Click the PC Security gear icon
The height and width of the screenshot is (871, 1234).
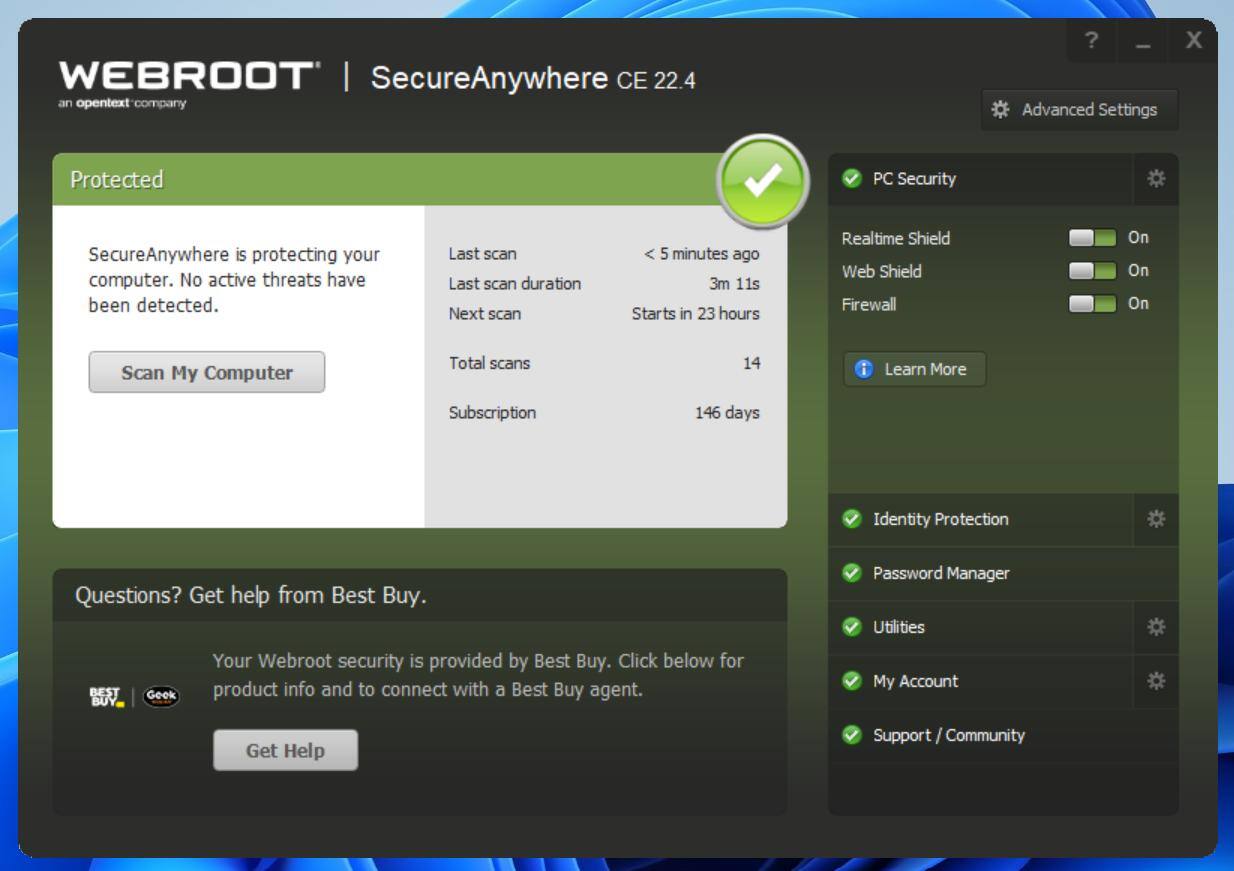1156,179
